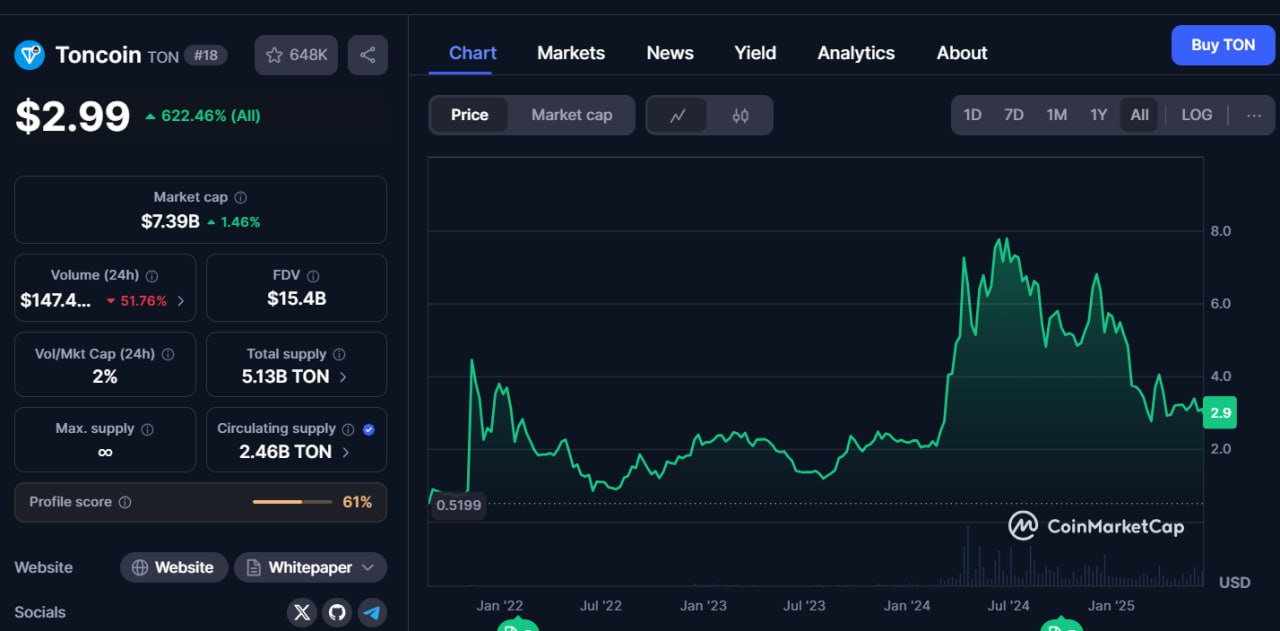1280x631 pixels.
Task: Set chart range to All
Action: click(x=1139, y=115)
